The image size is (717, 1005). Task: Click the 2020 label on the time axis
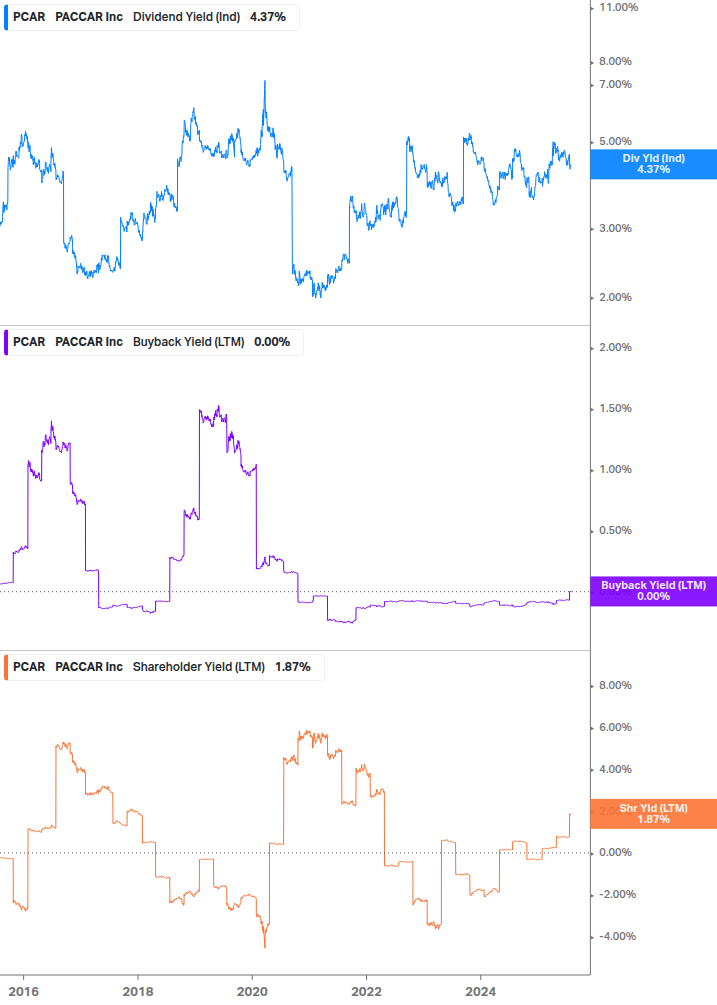pyautogui.click(x=252, y=992)
